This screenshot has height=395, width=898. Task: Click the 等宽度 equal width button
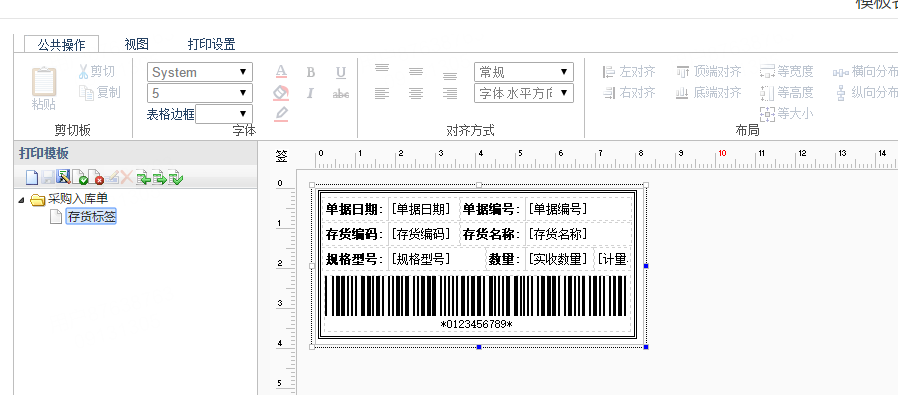pyautogui.click(x=786, y=72)
